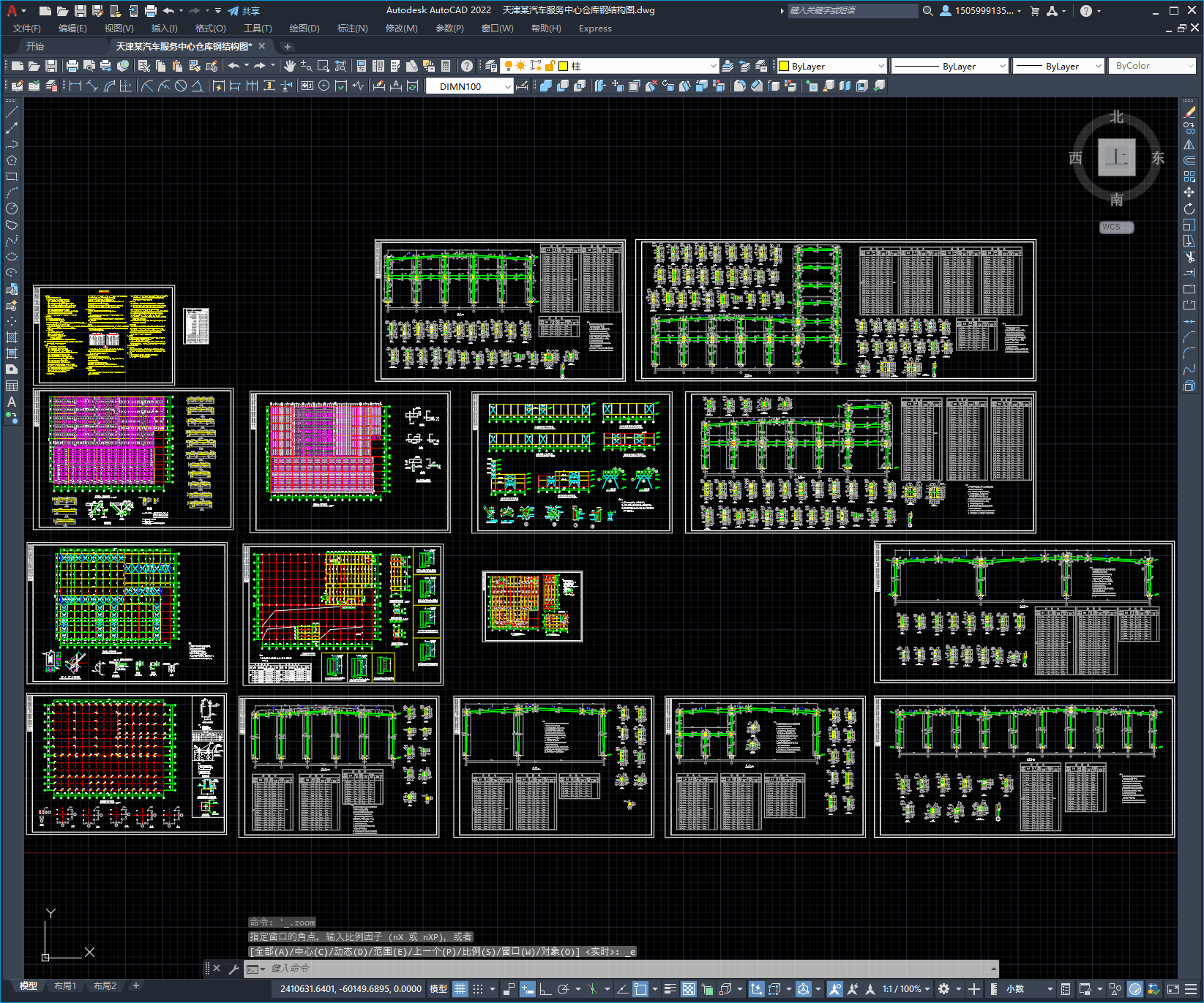
Task: Open the Layer Properties Manager icon
Action: tap(490, 66)
